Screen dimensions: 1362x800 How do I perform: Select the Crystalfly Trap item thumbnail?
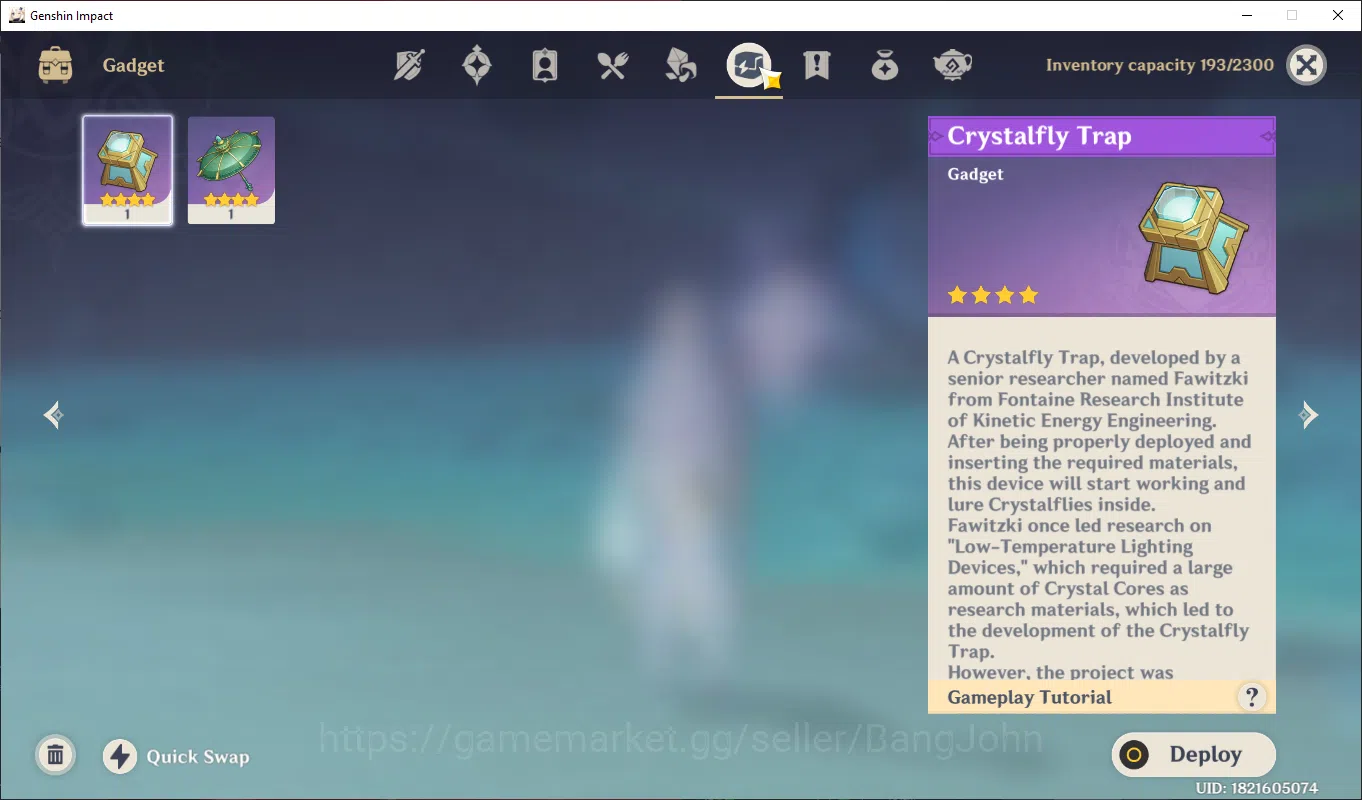tap(127, 170)
